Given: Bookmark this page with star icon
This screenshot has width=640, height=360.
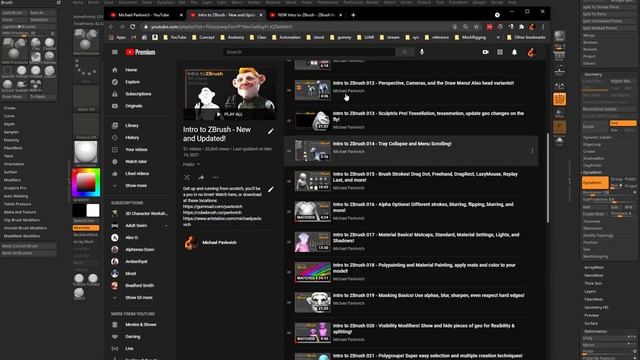Looking at the screenshot, I should tap(476, 27).
